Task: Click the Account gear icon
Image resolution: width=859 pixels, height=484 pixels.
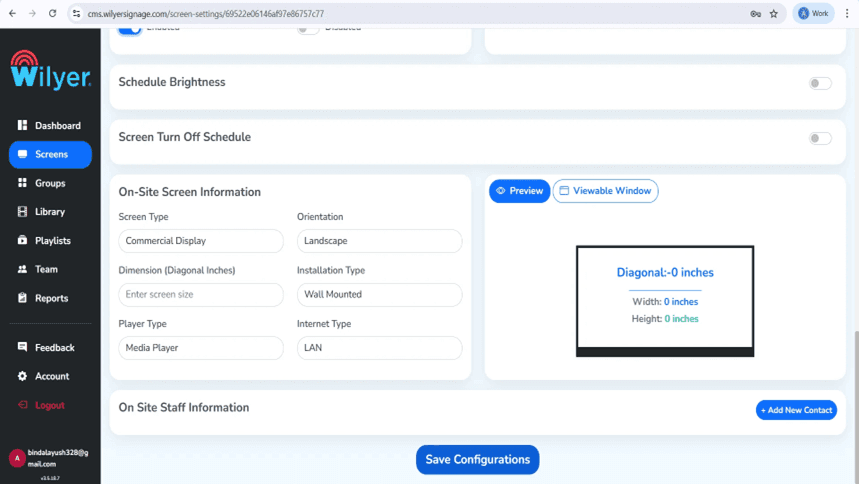Action: [22, 376]
